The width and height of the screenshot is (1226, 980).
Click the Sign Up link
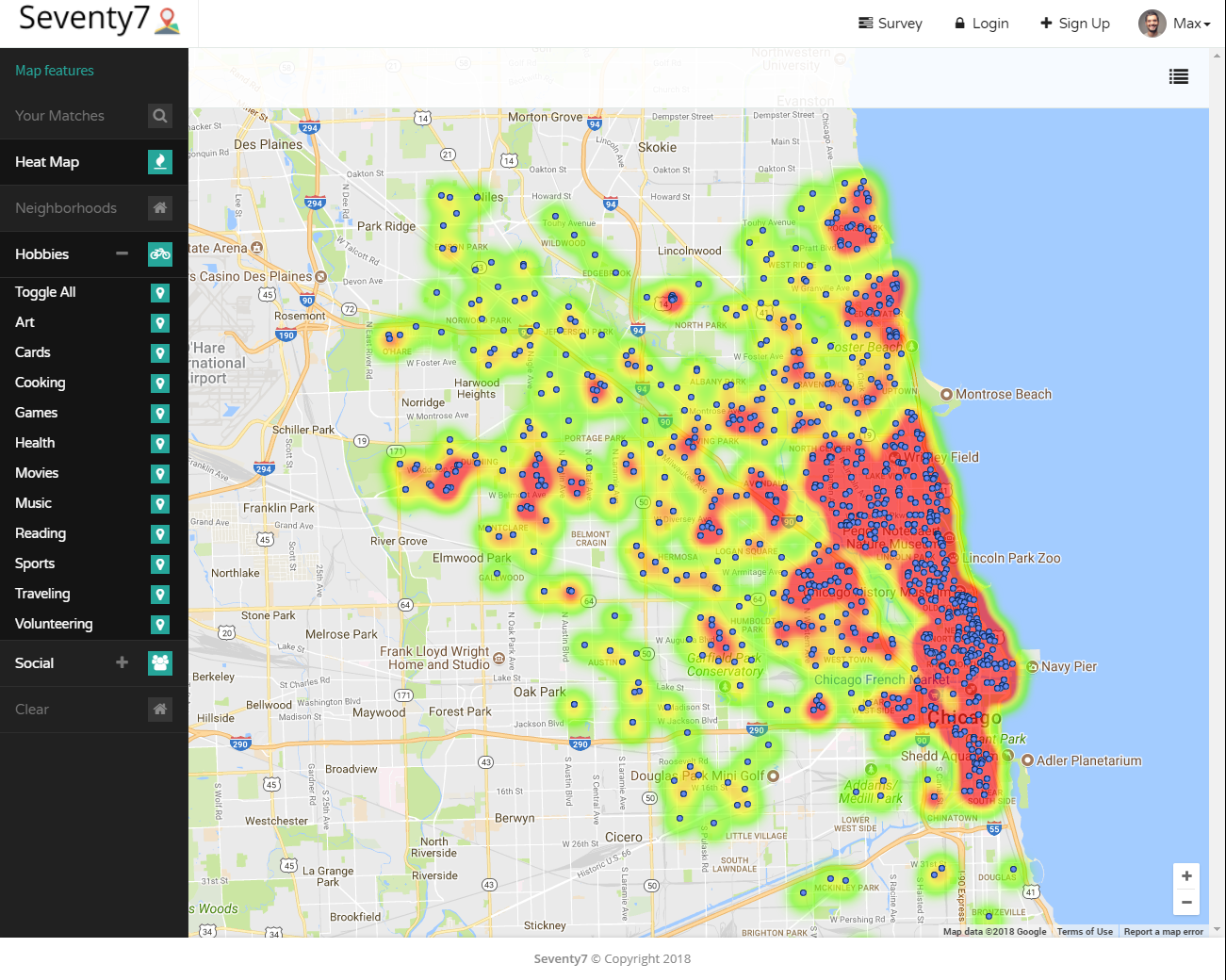coord(1075,24)
